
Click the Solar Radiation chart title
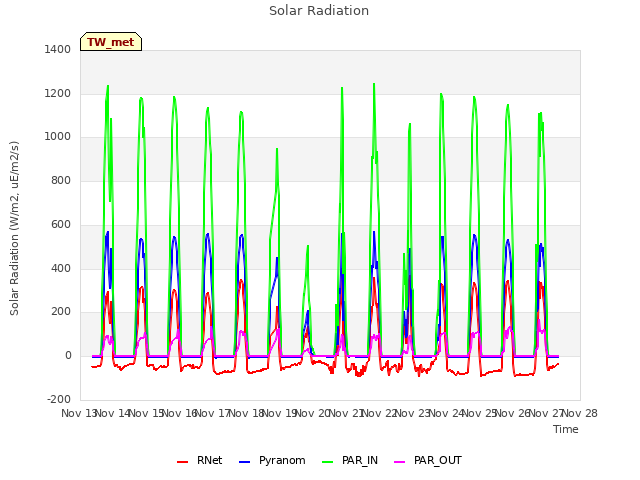pos(319,11)
